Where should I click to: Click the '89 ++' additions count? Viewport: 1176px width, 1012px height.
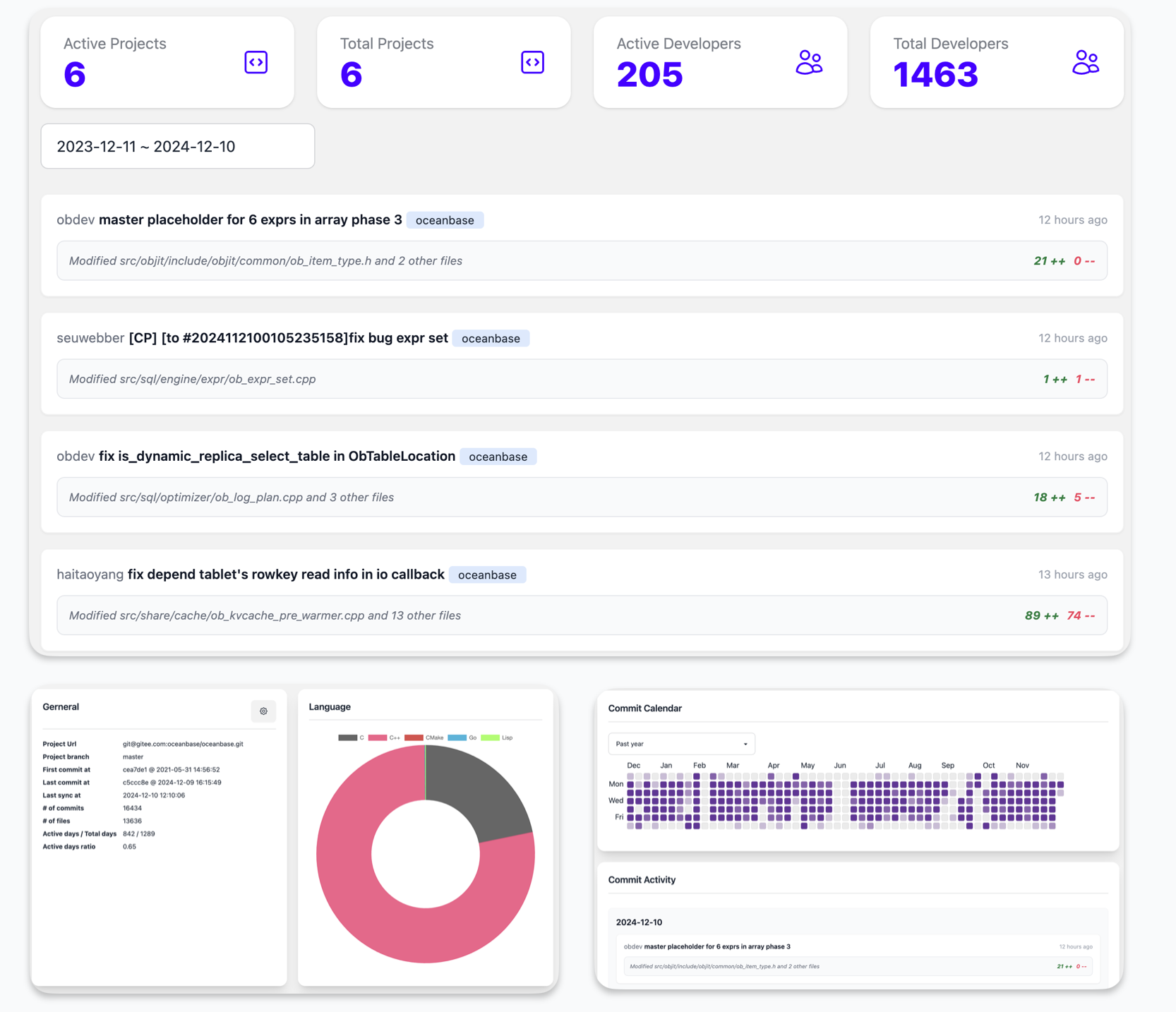pyautogui.click(x=1041, y=615)
